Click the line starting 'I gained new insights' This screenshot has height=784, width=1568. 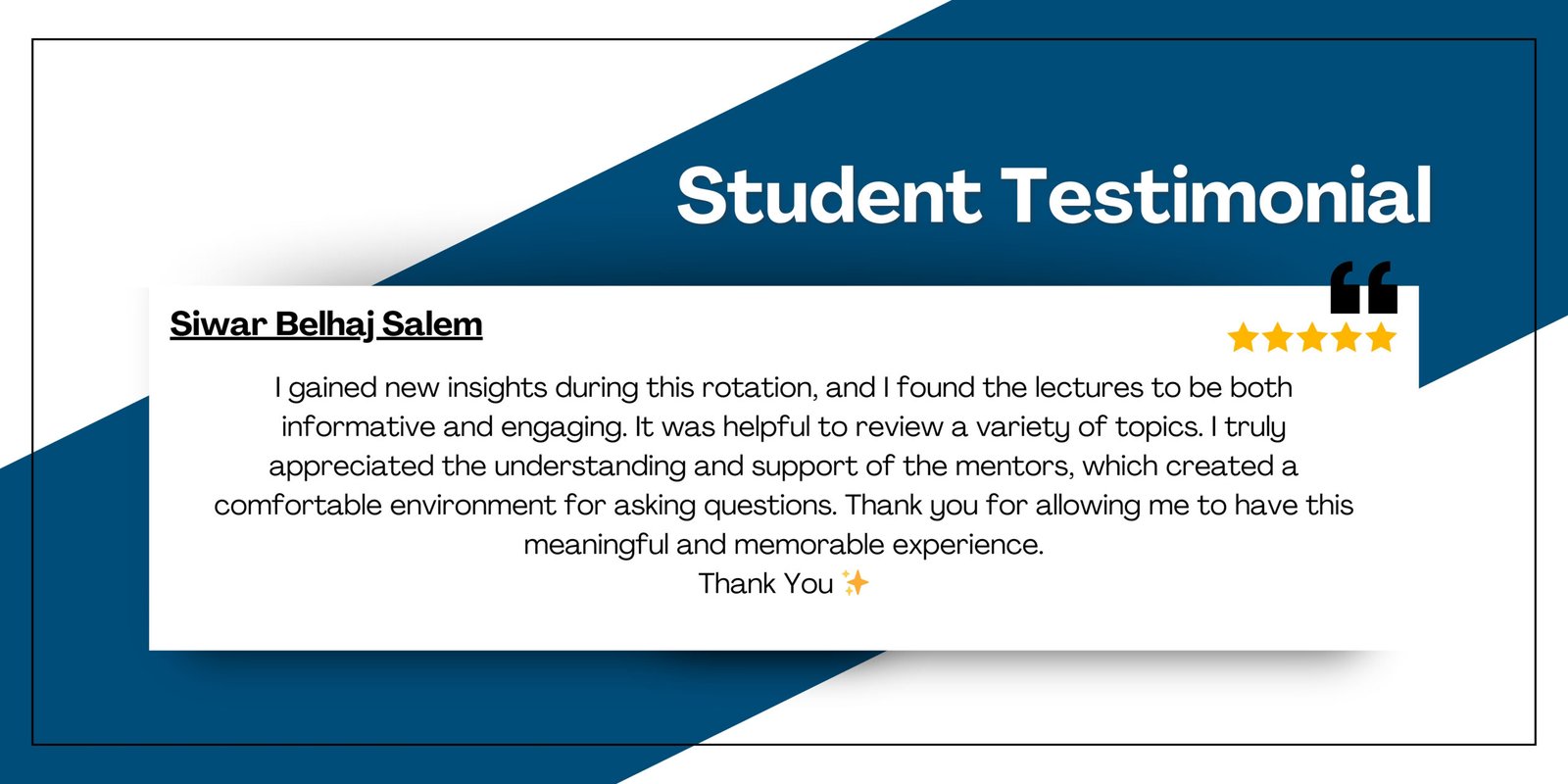783,388
